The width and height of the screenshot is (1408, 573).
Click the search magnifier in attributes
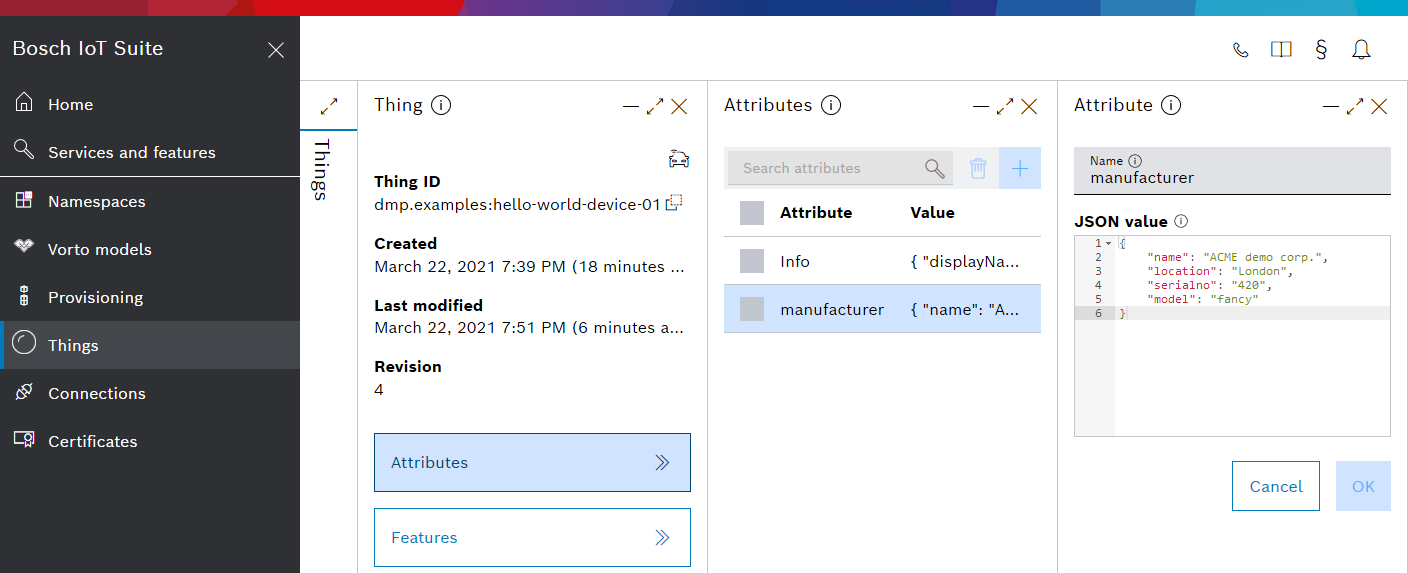point(935,168)
